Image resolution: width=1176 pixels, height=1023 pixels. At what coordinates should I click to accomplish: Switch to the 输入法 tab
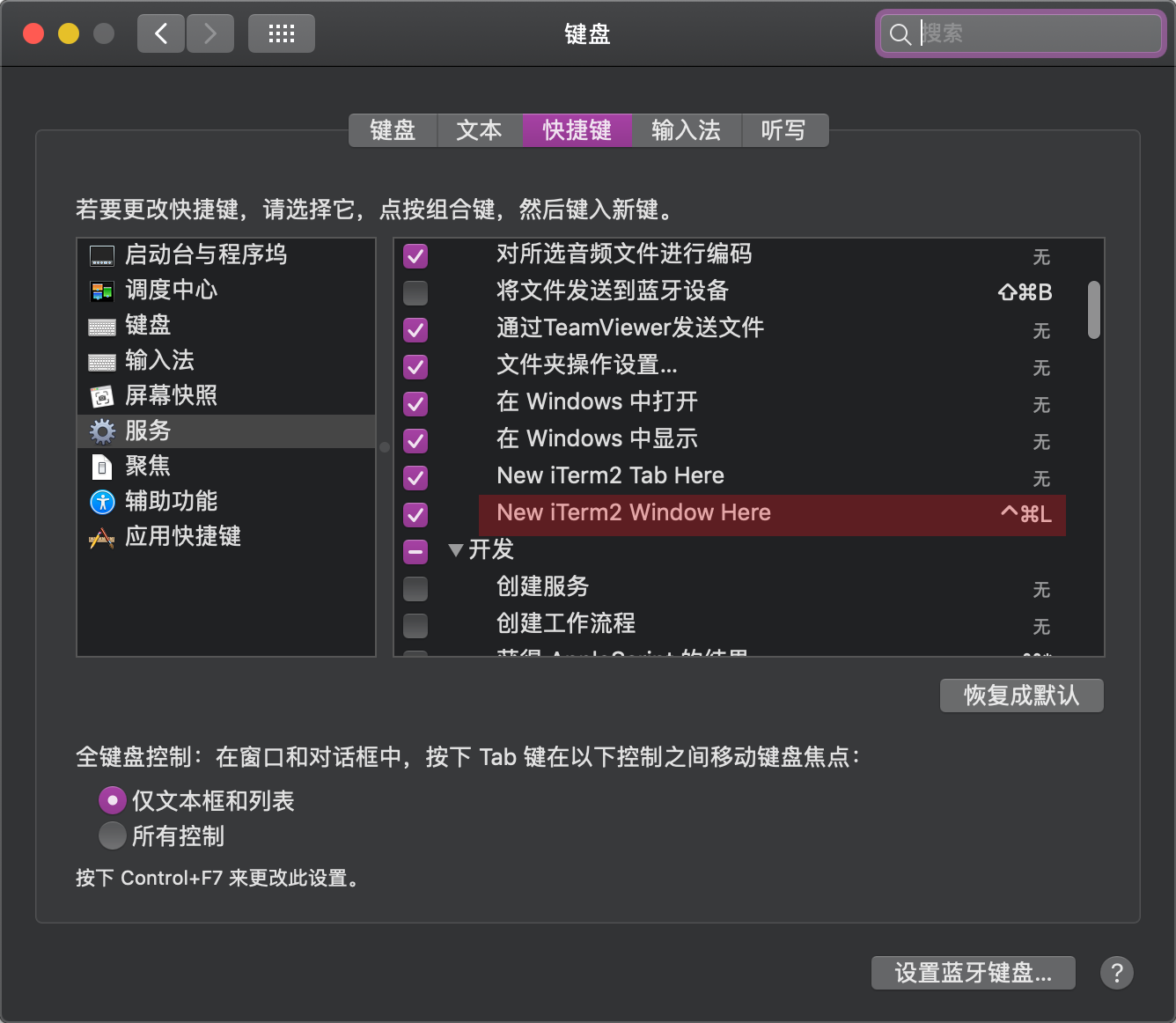pos(686,130)
